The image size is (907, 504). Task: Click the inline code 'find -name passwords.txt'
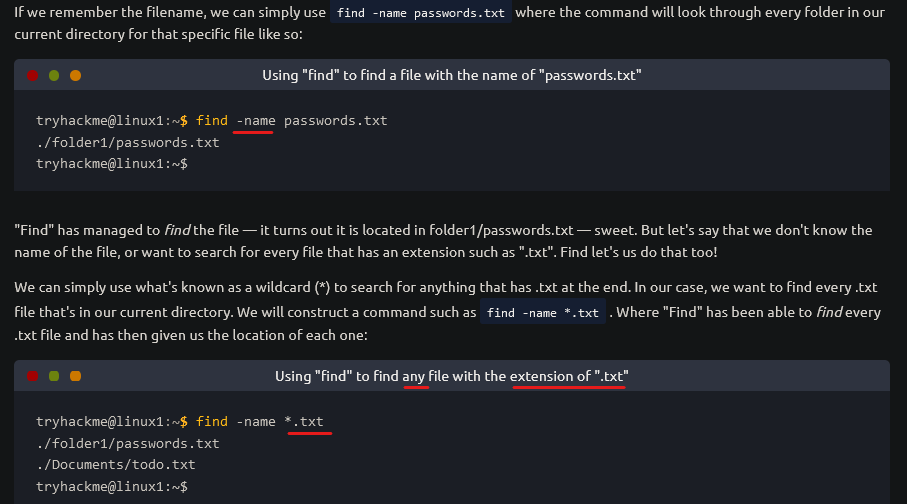click(421, 13)
